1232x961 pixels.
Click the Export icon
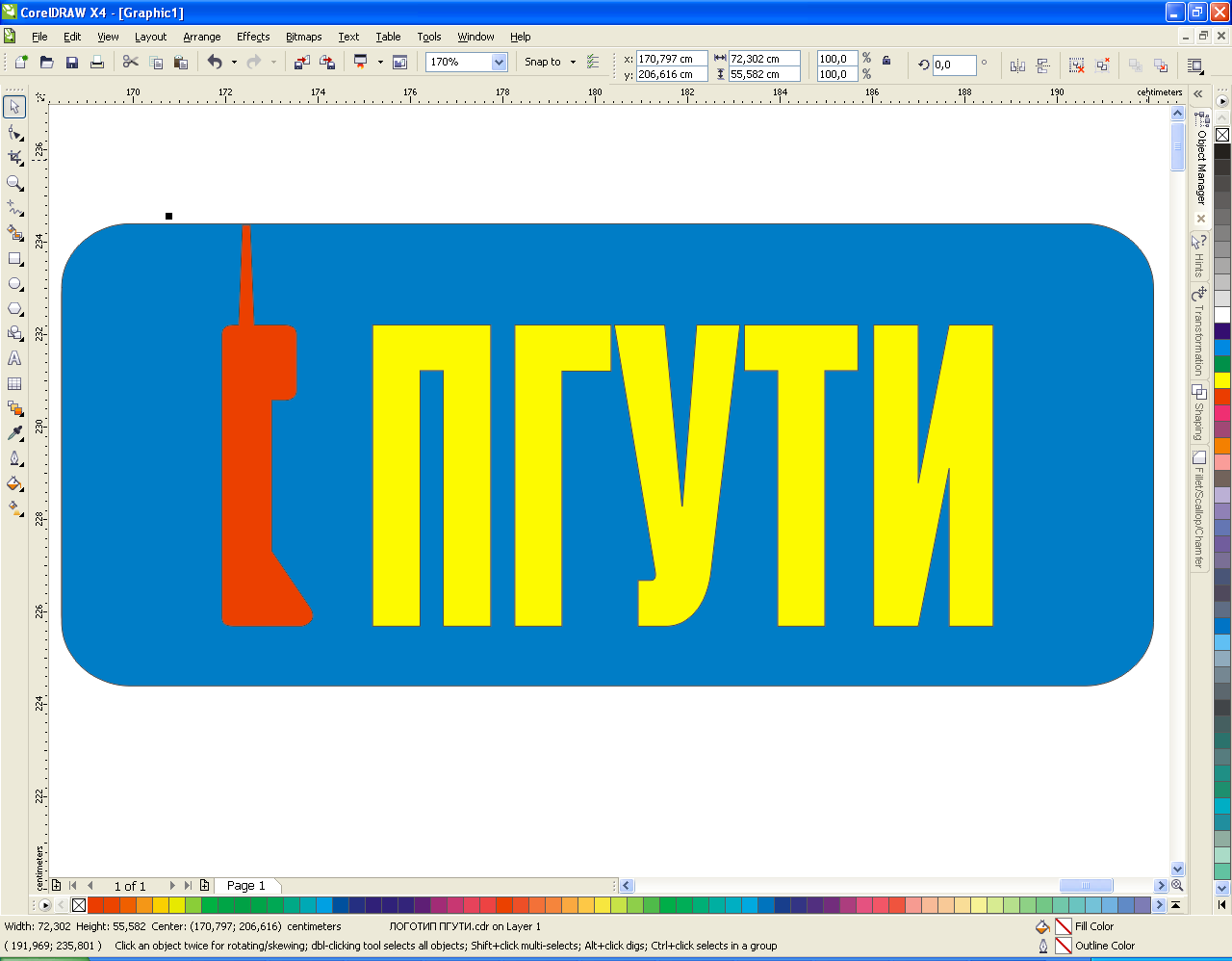tap(327, 63)
